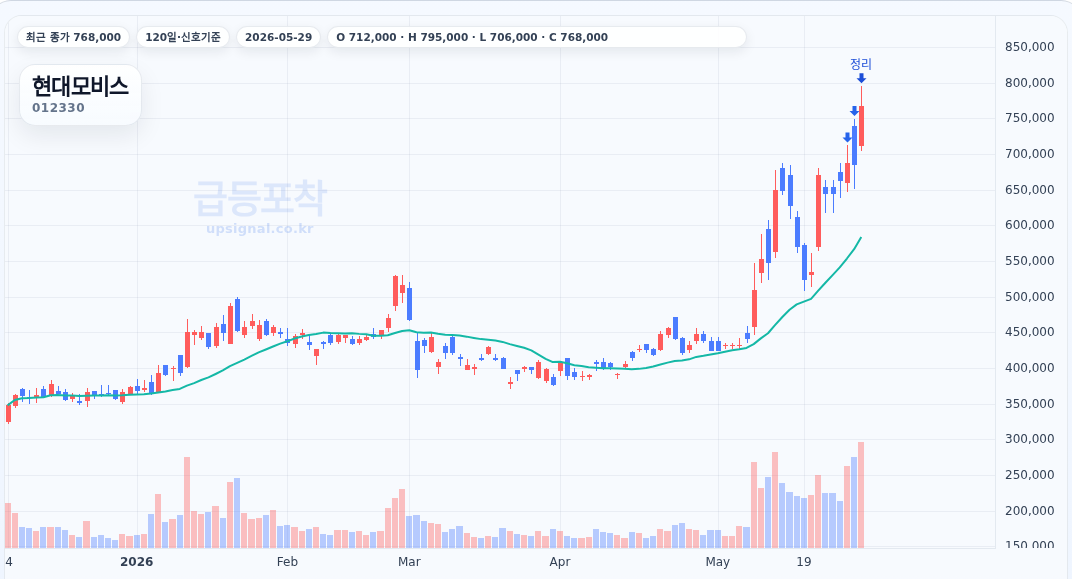Click the 최근 종가 768,000 badge
Screen dimensions: 1072x579
click(x=73, y=37)
